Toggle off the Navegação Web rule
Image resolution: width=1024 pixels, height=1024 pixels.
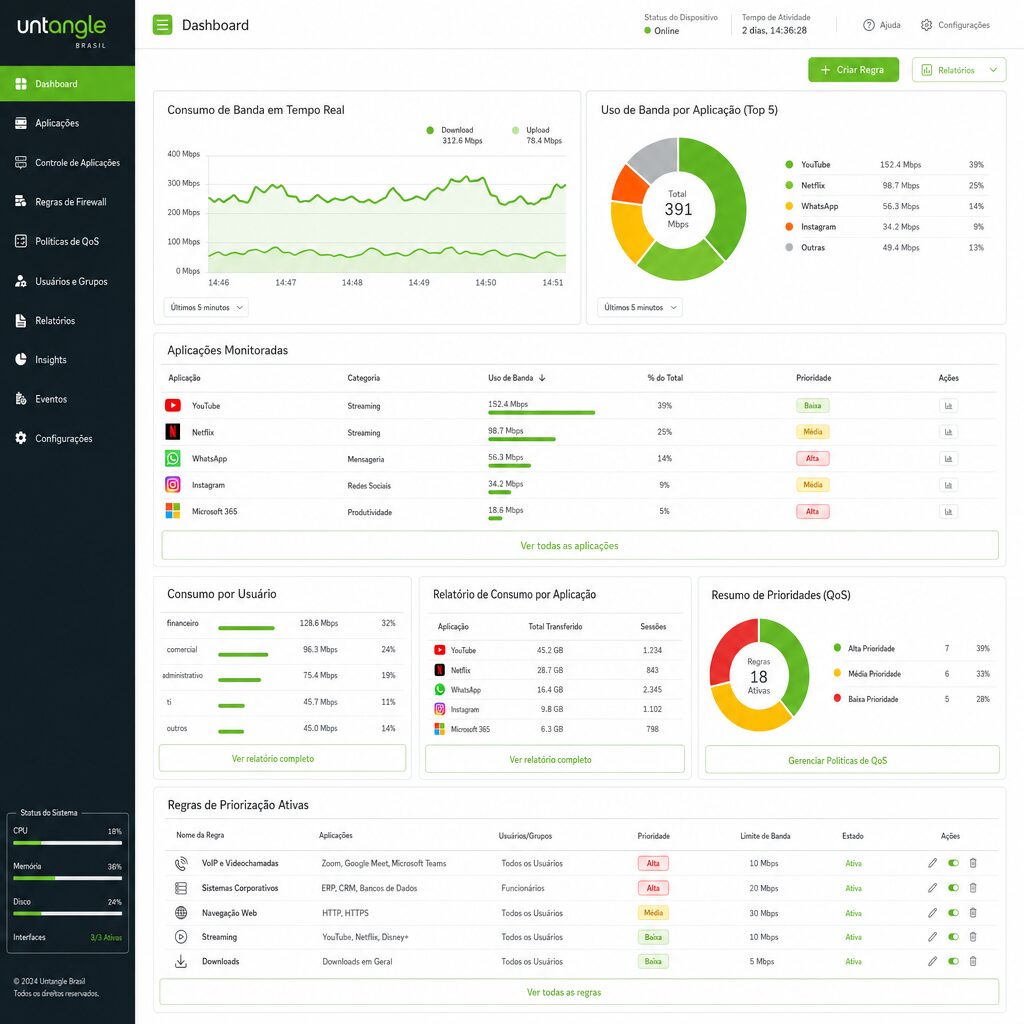tap(951, 912)
